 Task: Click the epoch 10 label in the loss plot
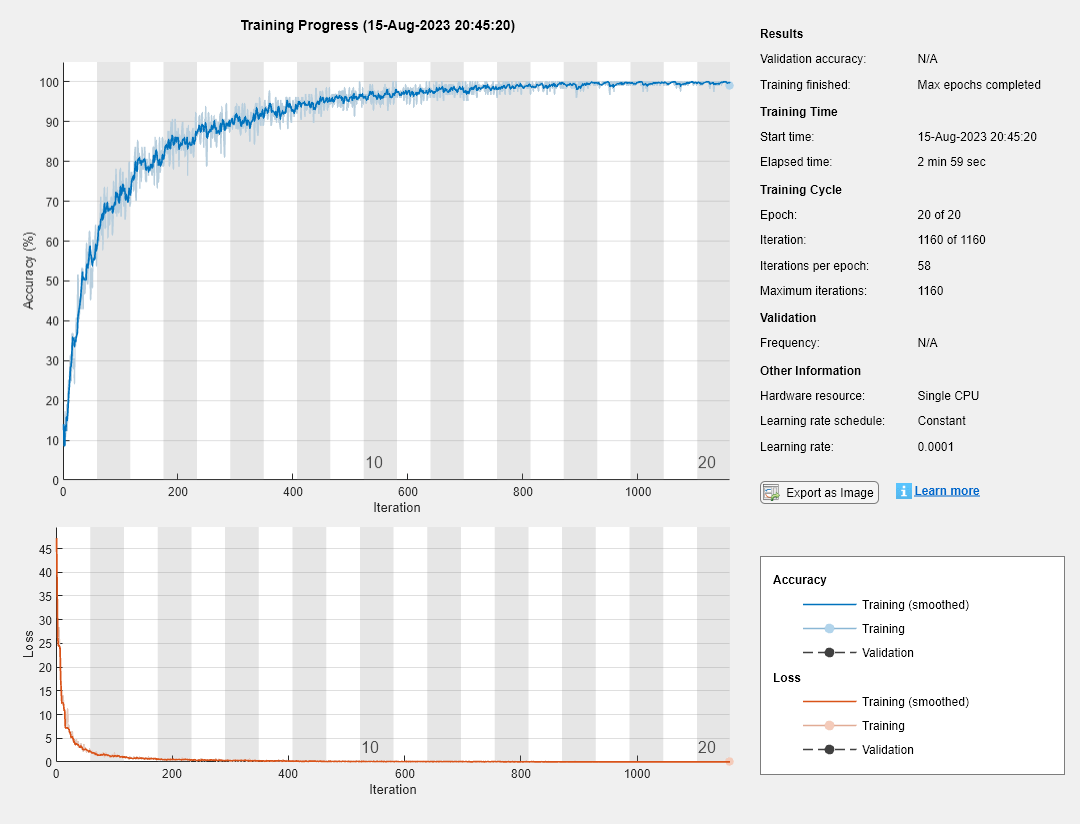pyautogui.click(x=370, y=748)
